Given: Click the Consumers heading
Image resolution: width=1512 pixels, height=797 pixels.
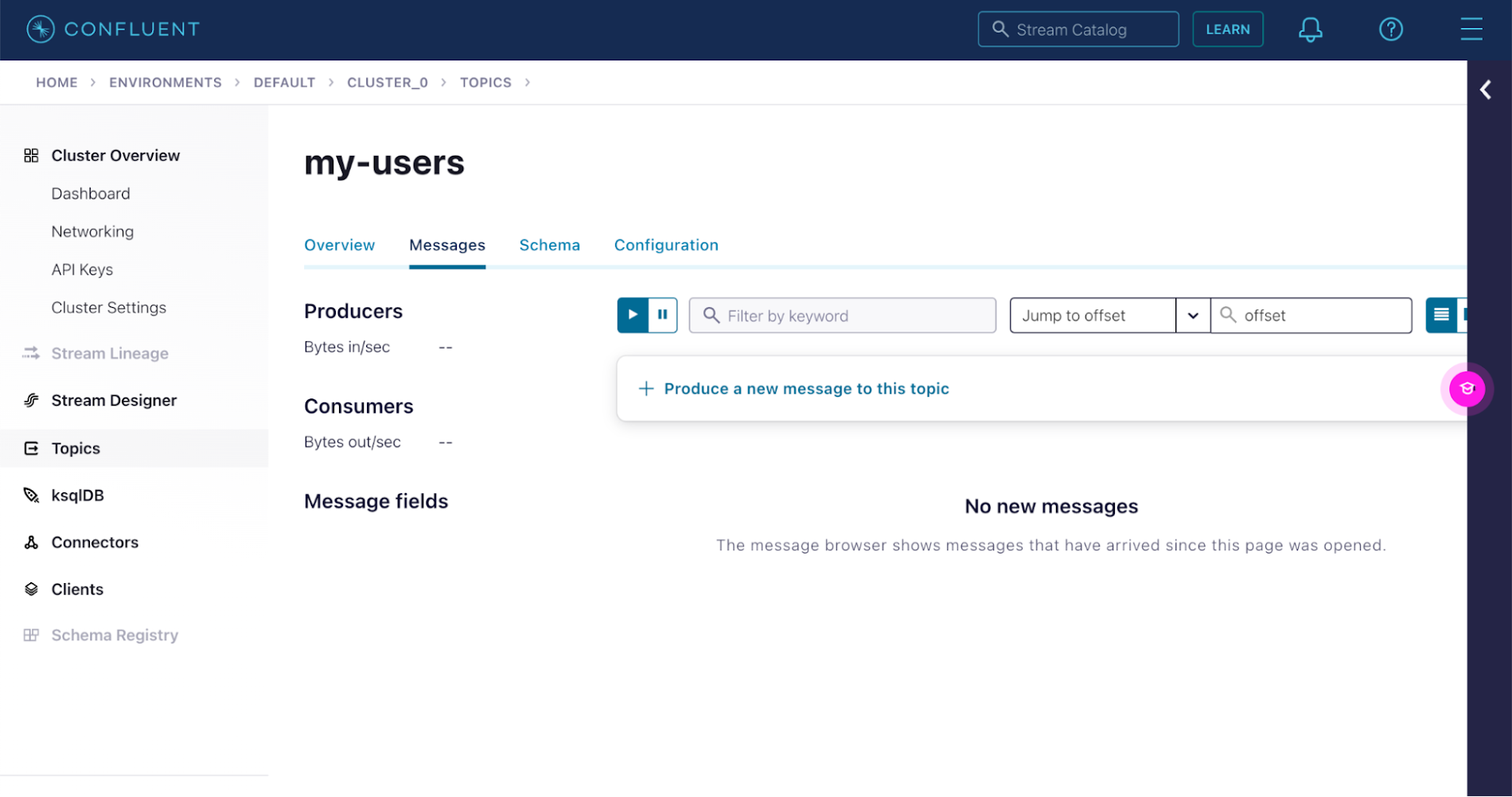Looking at the screenshot, I should coord(358,406).
